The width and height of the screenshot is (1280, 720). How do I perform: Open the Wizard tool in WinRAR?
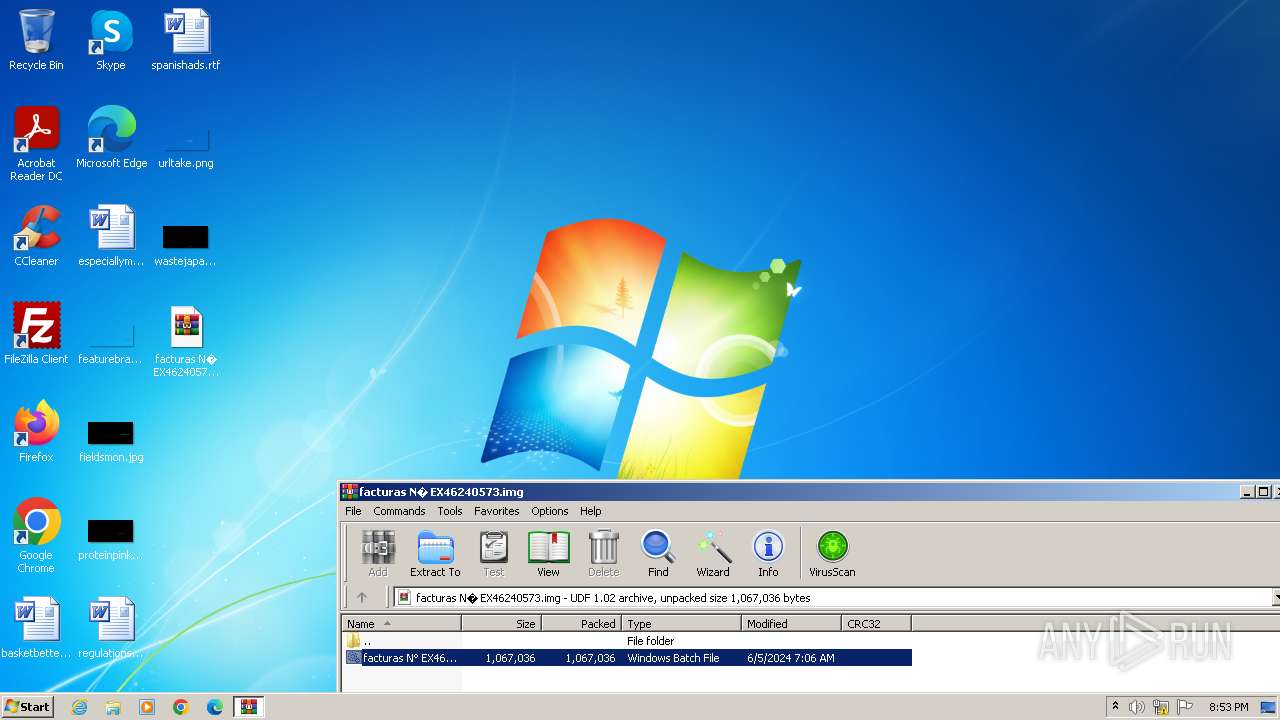tap(713, 554)
